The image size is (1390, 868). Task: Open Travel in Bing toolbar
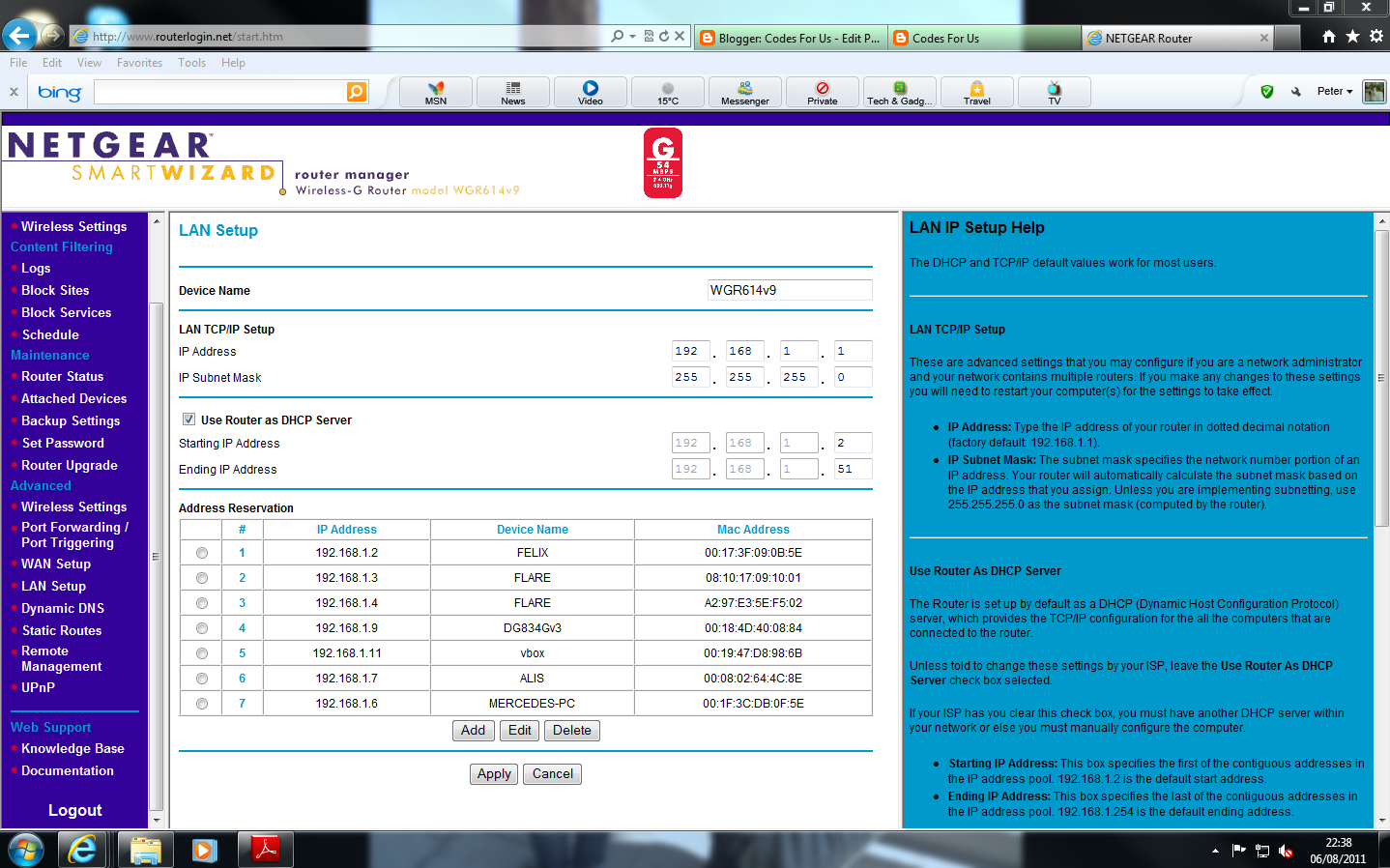[x=977, y=93]
